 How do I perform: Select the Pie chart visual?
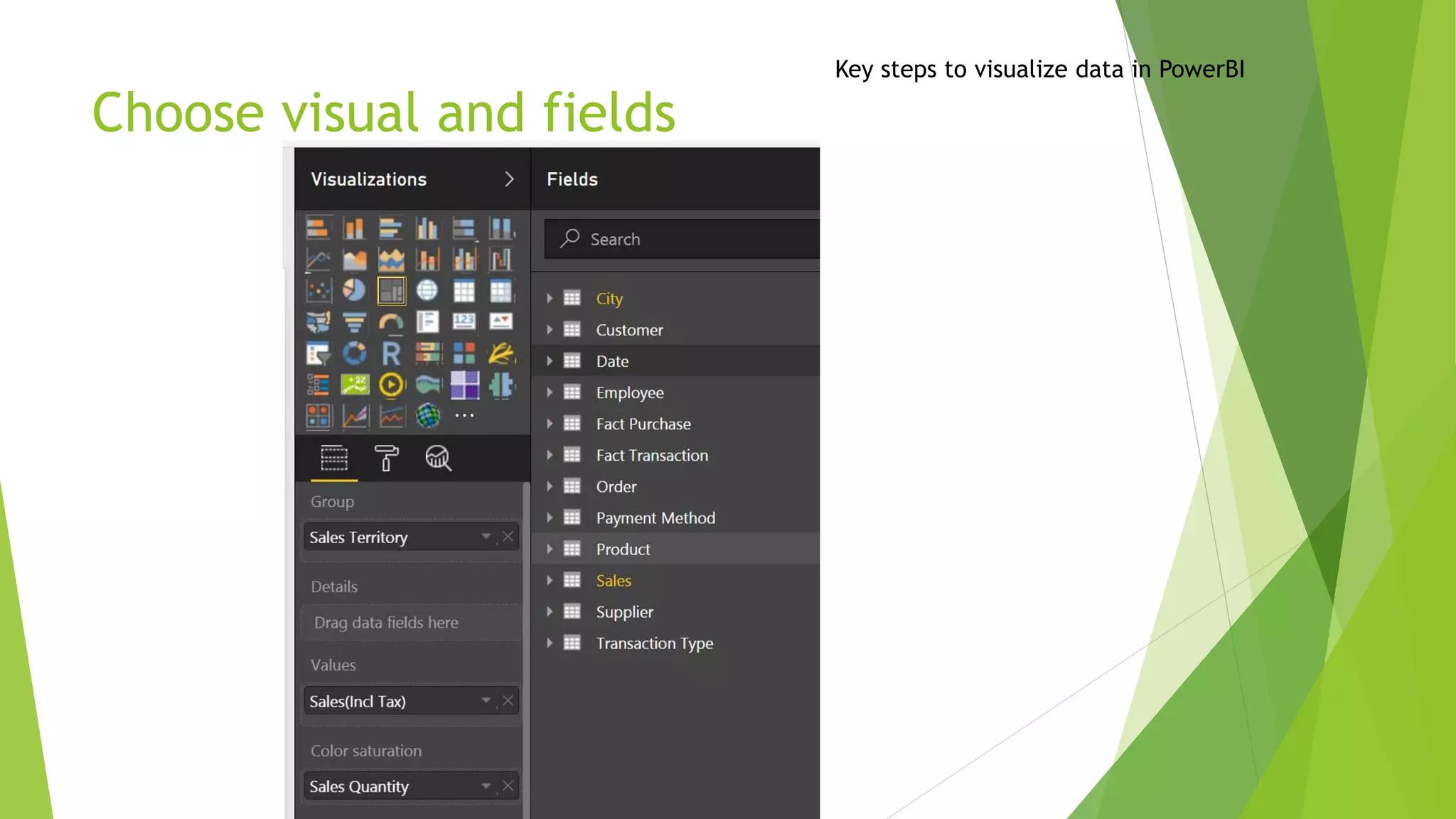click(354, 291)
